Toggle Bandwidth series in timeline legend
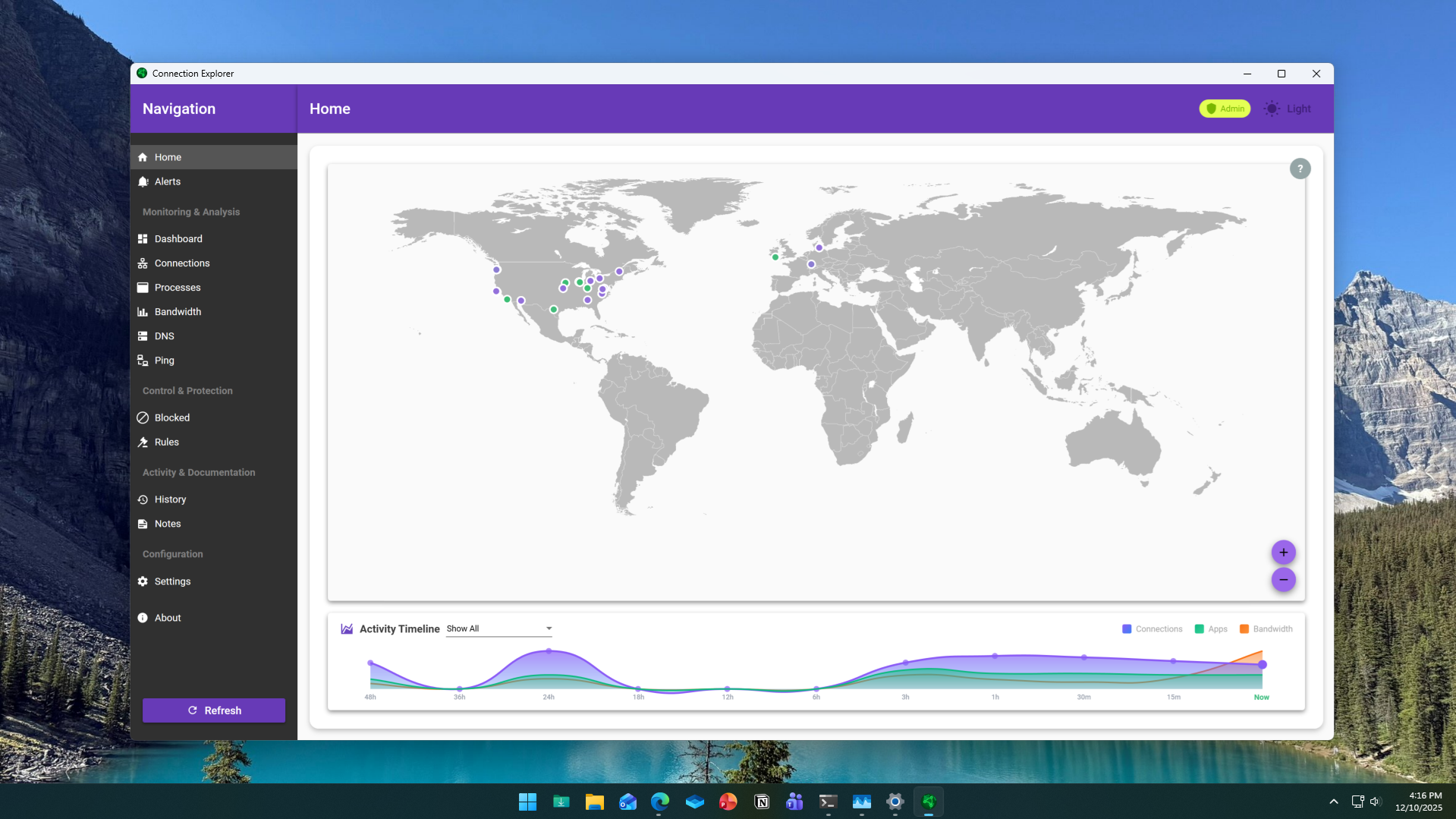The image size is (1456, 819). pyautogui.click(x=1266, y=629)
